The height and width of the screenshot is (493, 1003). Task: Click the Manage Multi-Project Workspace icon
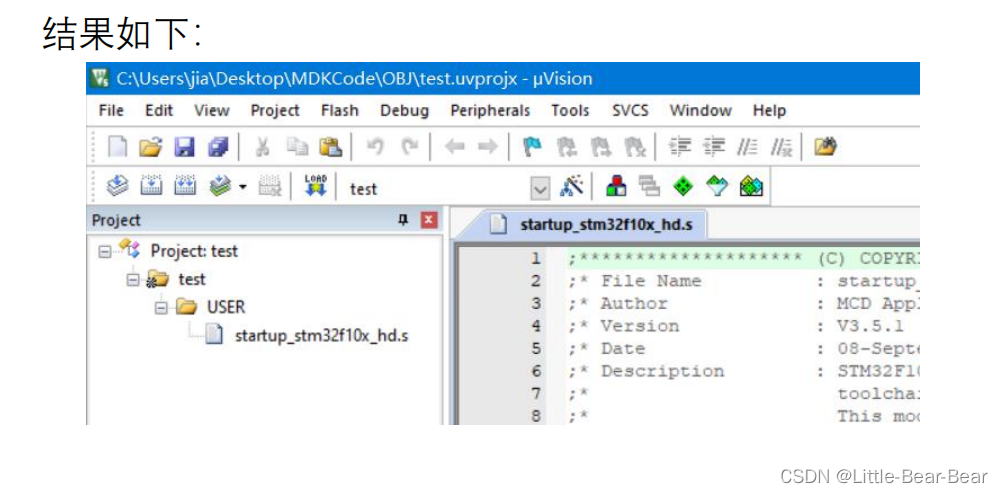click(x=650, y=187)
